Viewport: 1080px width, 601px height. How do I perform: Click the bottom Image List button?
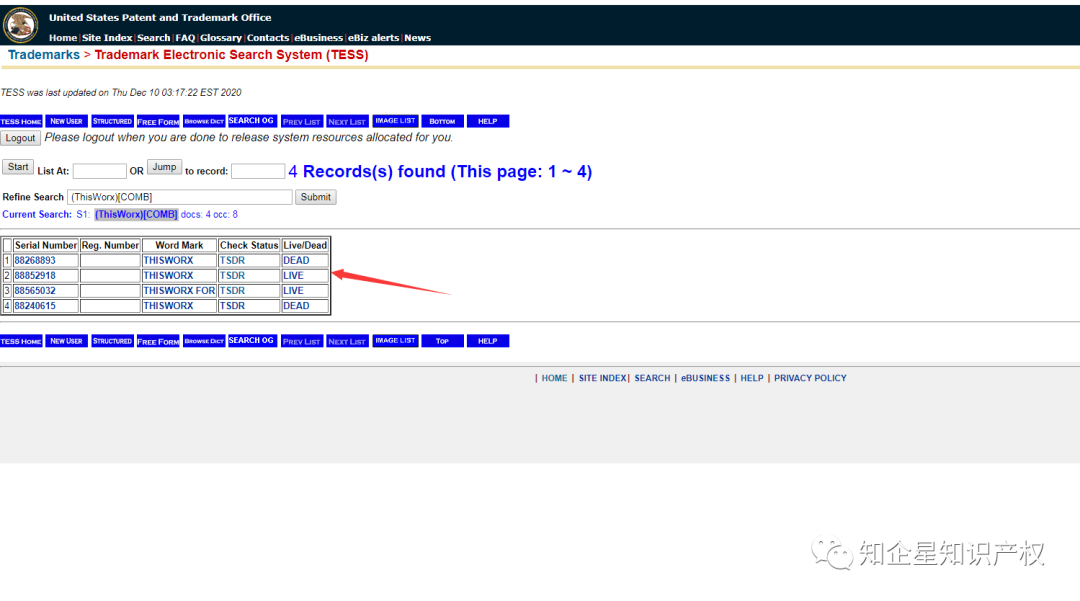395,341
